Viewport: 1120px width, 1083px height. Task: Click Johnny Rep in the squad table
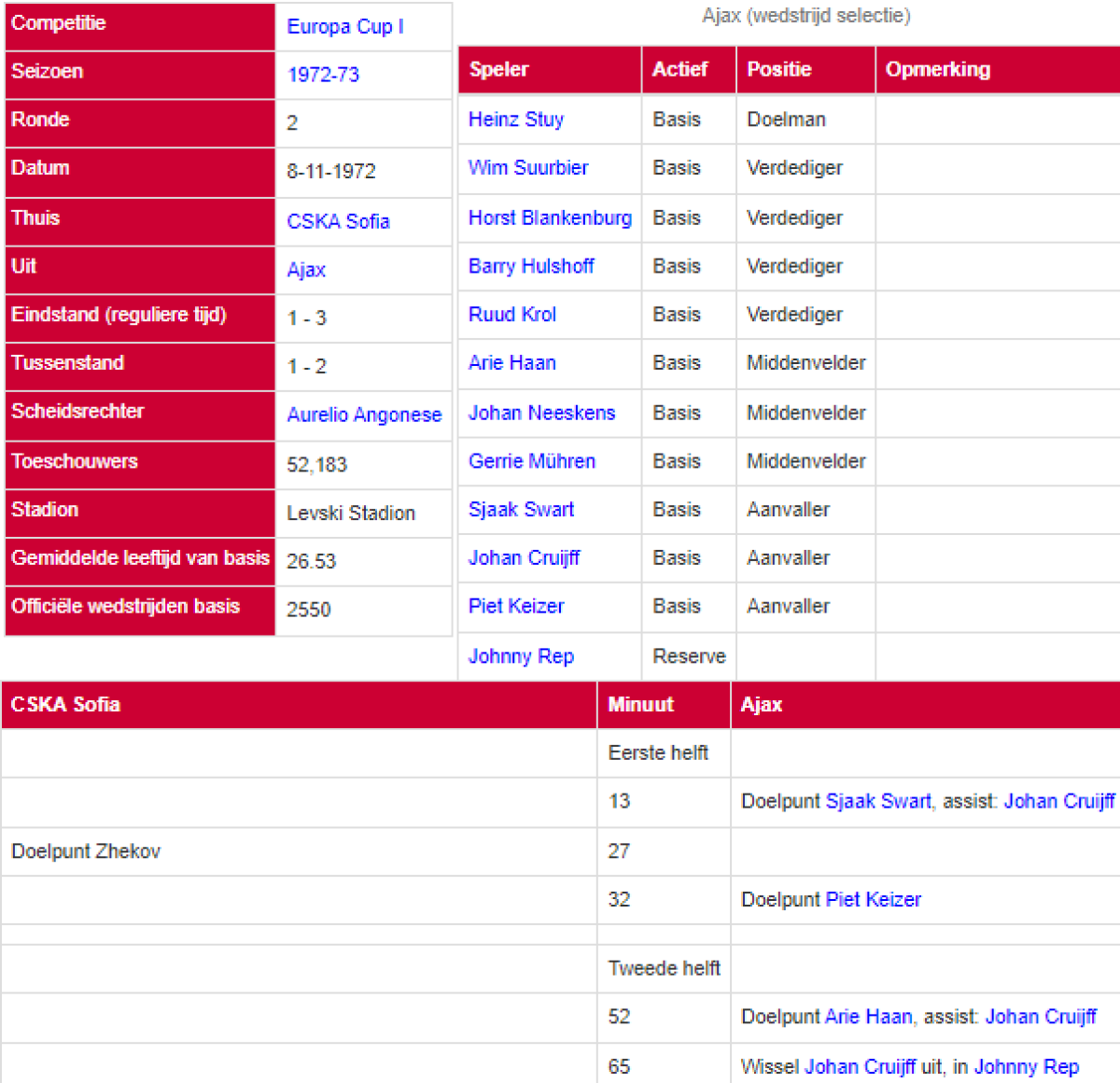(x=521, y=656)
